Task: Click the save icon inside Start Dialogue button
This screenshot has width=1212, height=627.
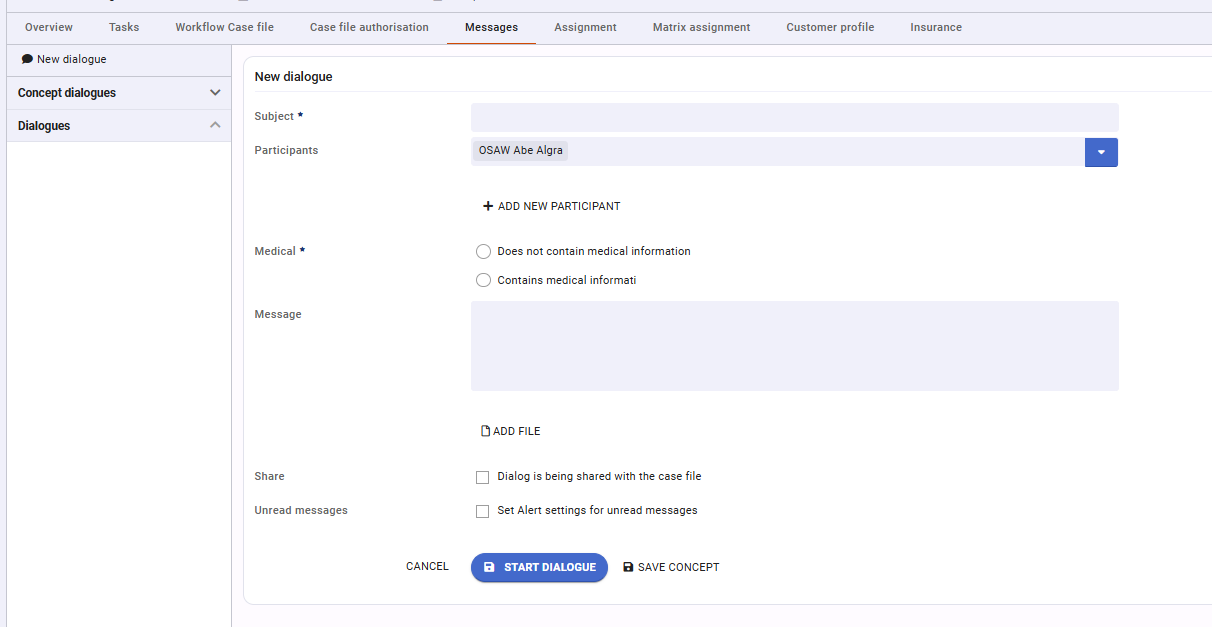Action: [x=489, y=567]
